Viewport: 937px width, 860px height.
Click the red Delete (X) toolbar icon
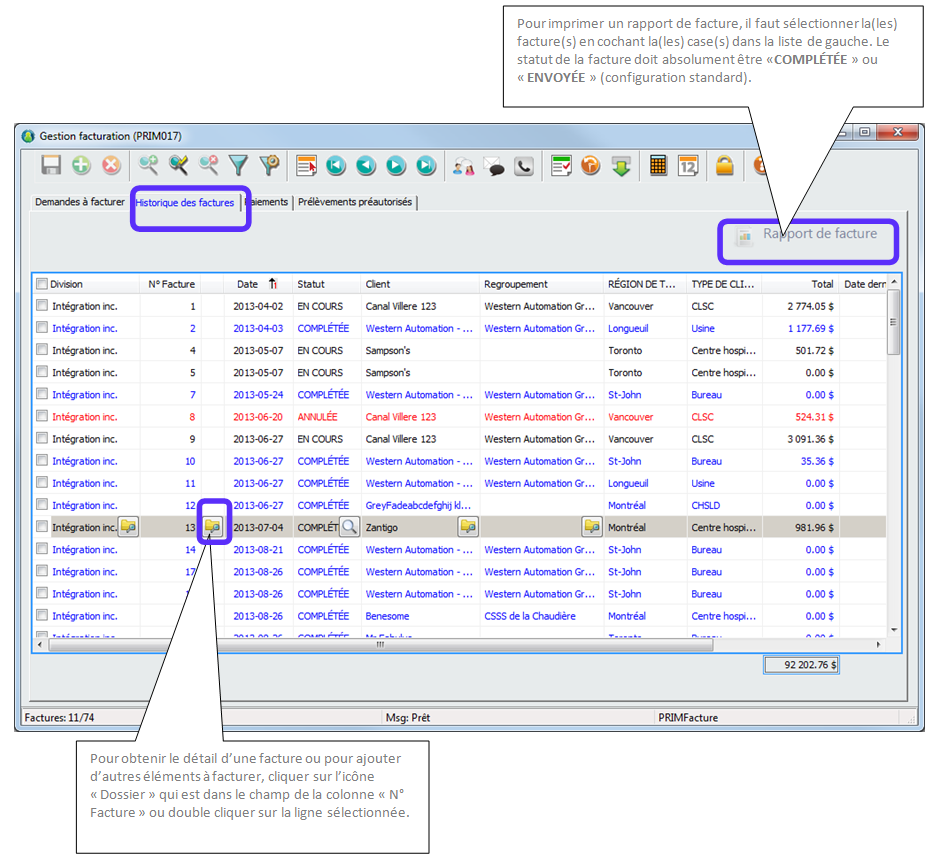(x=111, y=166)
